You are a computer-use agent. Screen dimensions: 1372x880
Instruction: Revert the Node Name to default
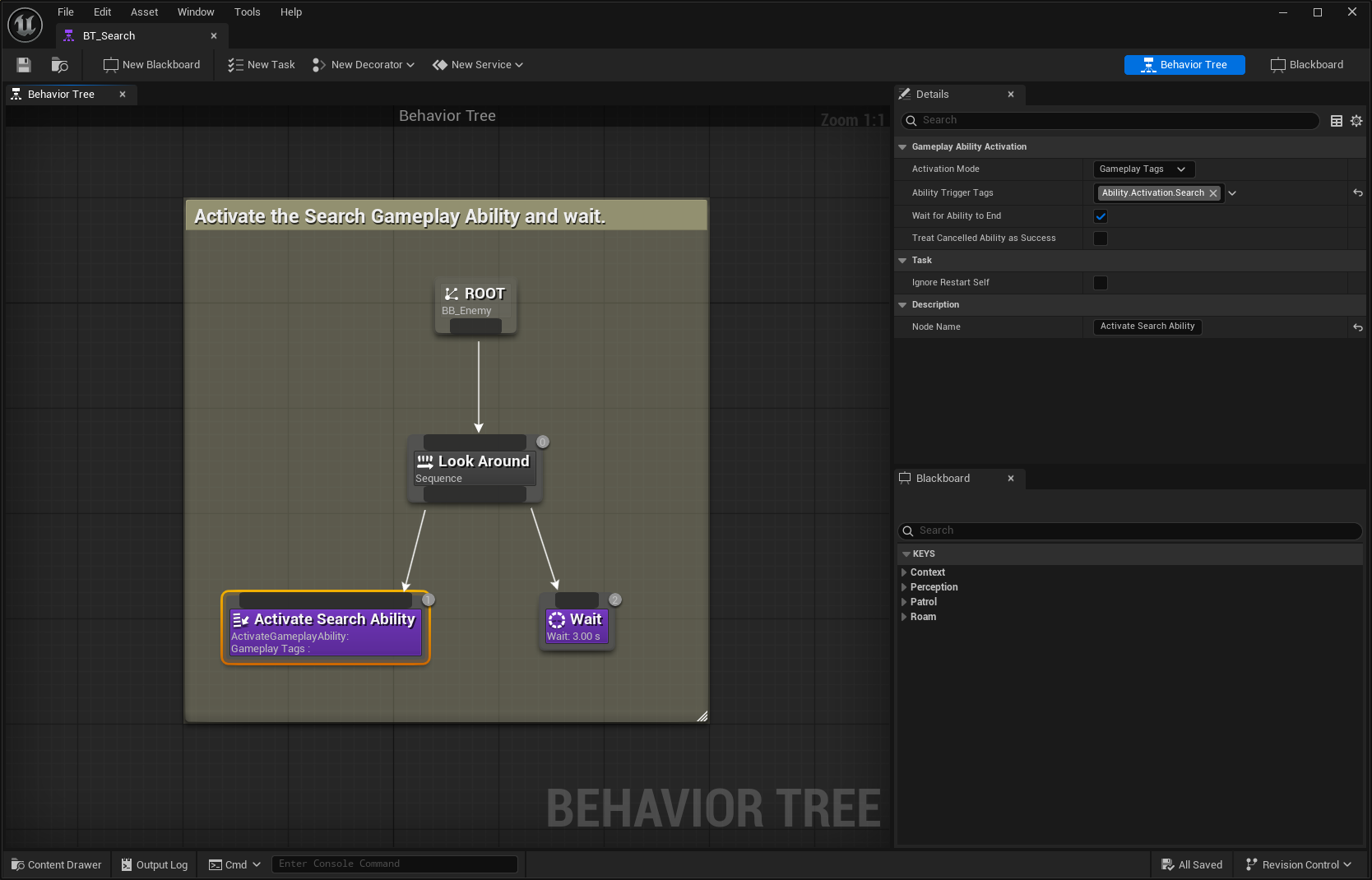(1356, 327)
